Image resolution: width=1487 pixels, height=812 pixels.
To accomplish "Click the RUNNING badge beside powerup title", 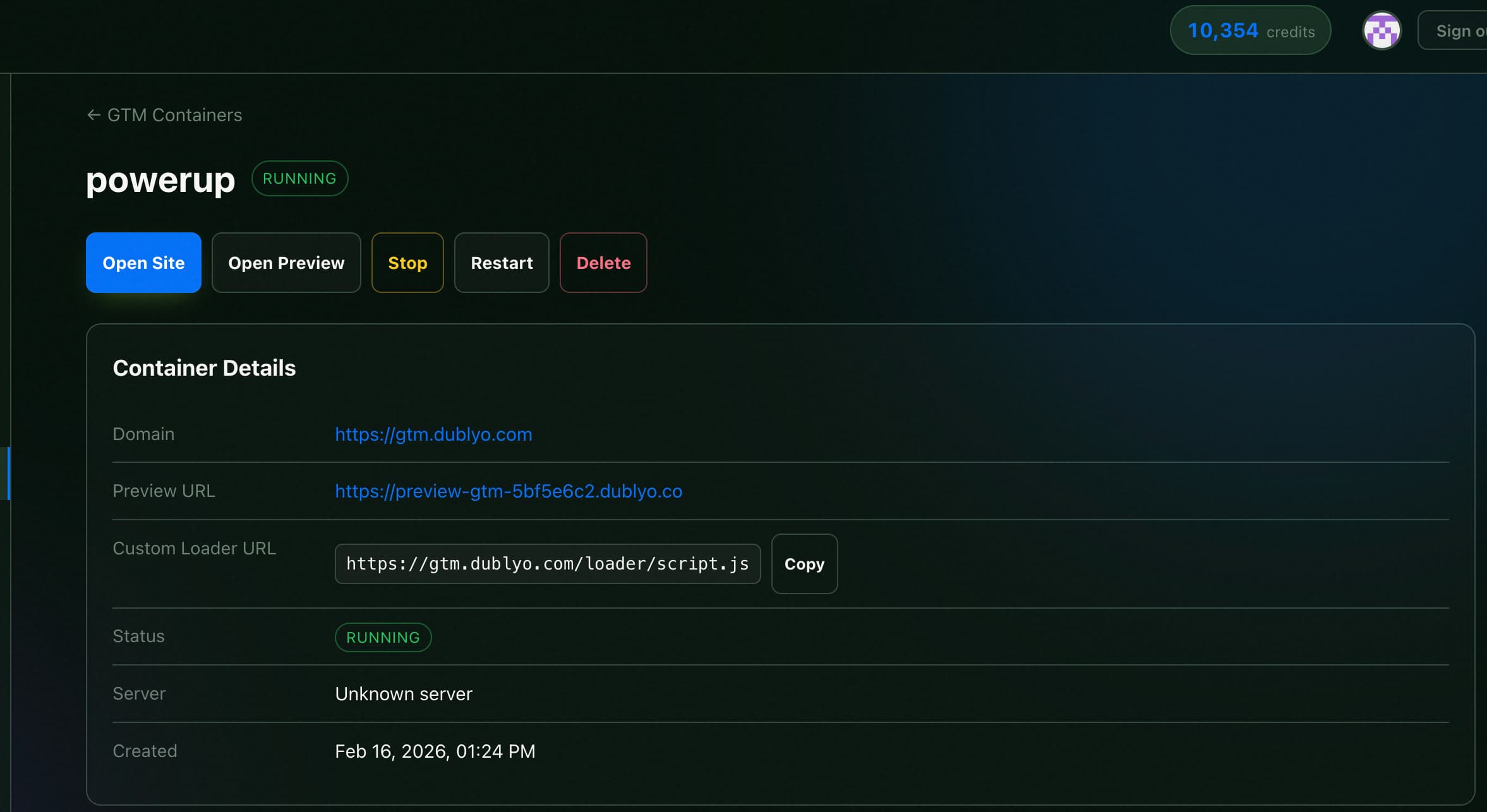I will (x=299, y=178).
